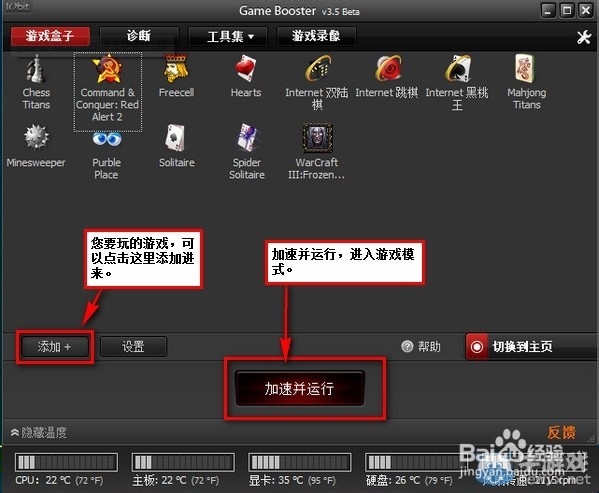Screen dimensions: 599x493
Task: Click the 显卡: 35 ℃ reading
Action: tap(292, 480)
